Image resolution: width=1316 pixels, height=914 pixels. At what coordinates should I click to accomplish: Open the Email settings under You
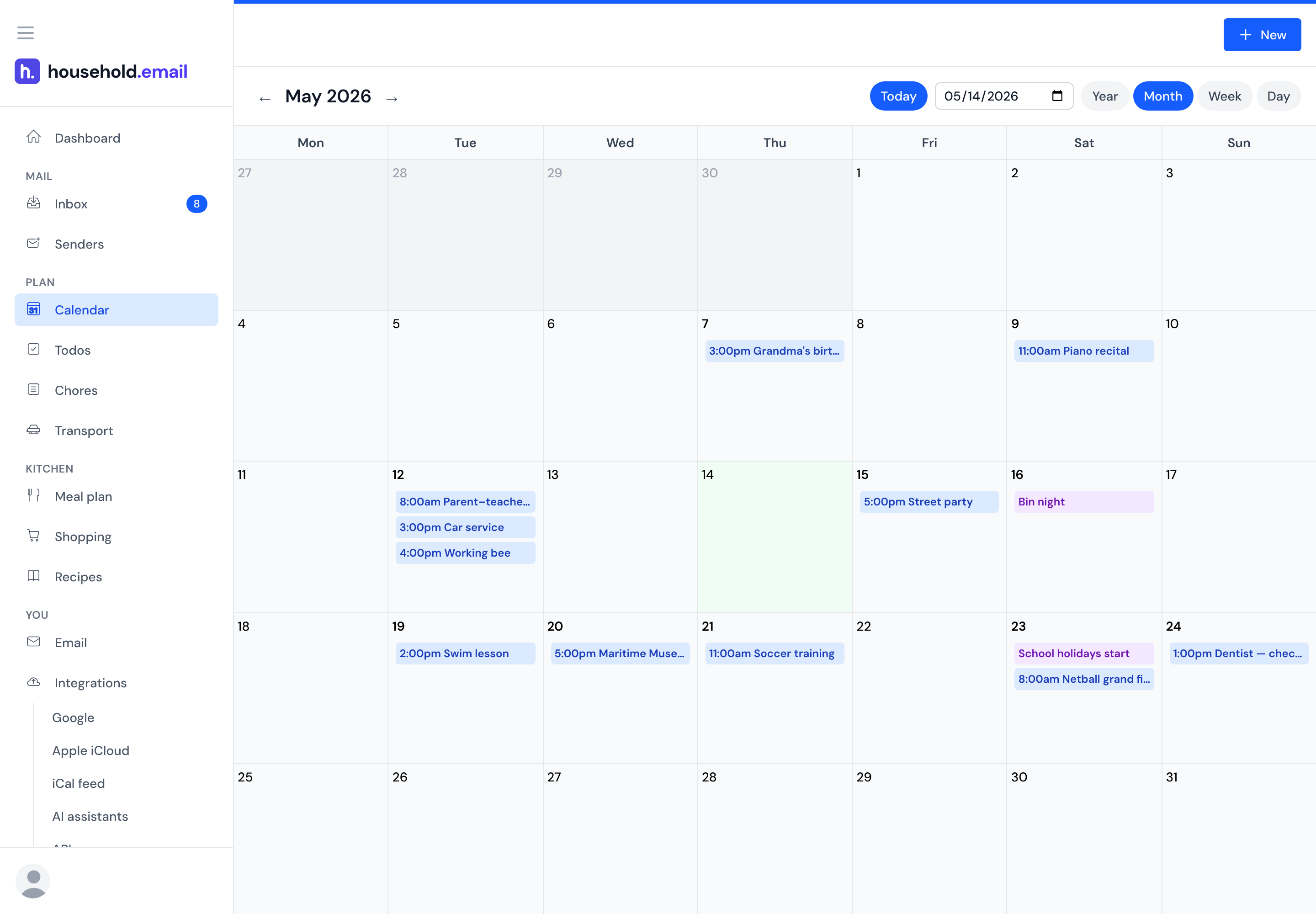pyautogui.click(x=116, y=643)
